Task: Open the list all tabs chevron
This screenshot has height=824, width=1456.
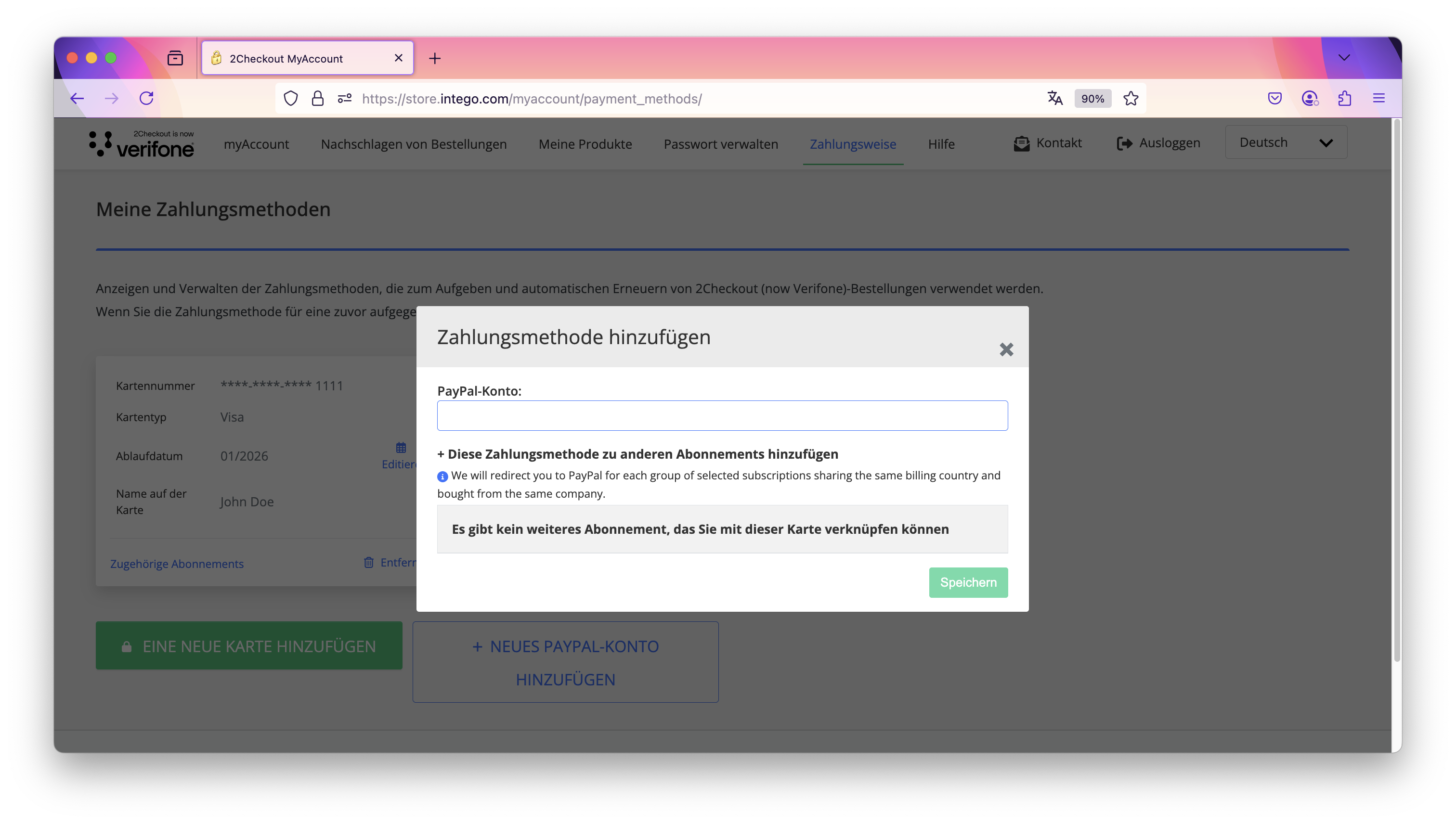Action: click(x=1344, y=58)
